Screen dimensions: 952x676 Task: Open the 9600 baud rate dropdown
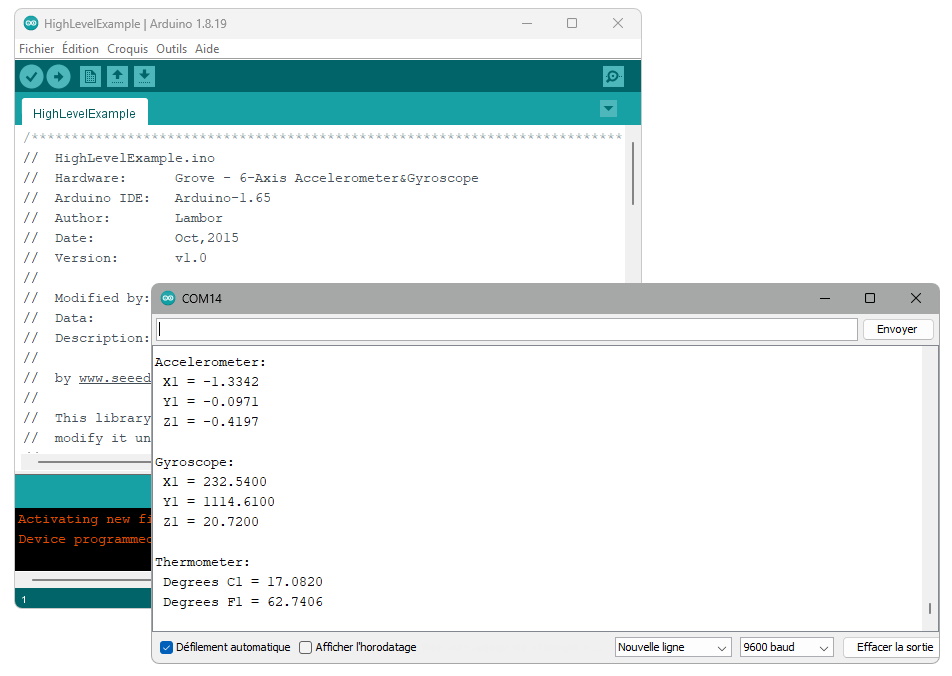click(x=786, y=647)
